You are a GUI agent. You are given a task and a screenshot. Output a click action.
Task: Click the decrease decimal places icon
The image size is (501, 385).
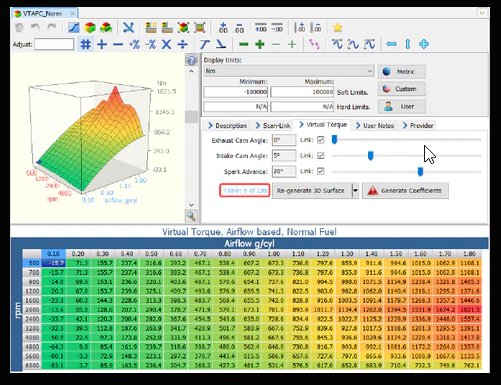click(x=239, y=28)
